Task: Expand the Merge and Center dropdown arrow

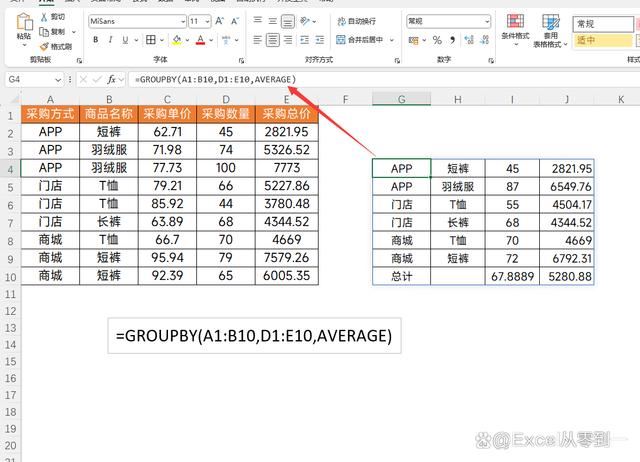Action: coord(391,40)
